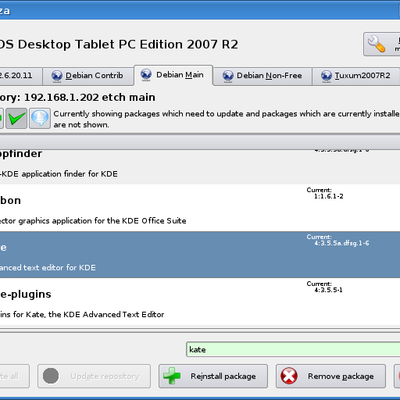This screenshot has width=400, height=400.
Task: Select the application finder for KDE package row
Action: 200,167
